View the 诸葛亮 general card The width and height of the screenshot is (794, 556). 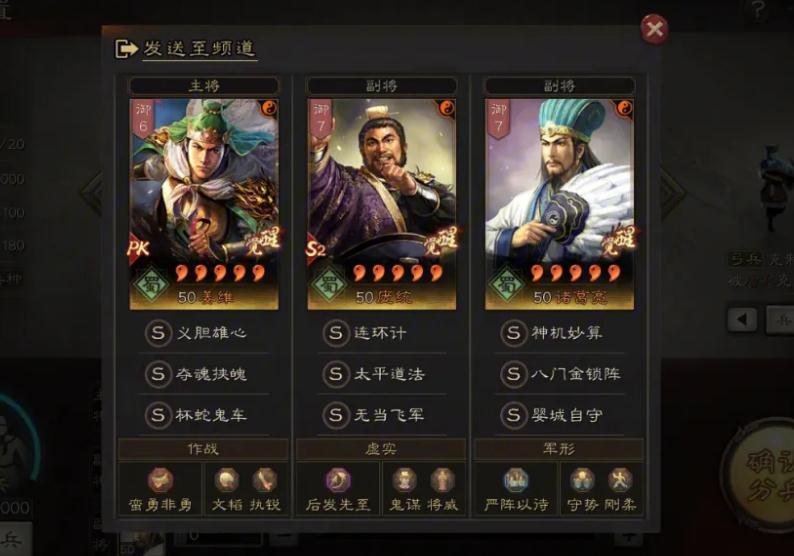(560, 204)
